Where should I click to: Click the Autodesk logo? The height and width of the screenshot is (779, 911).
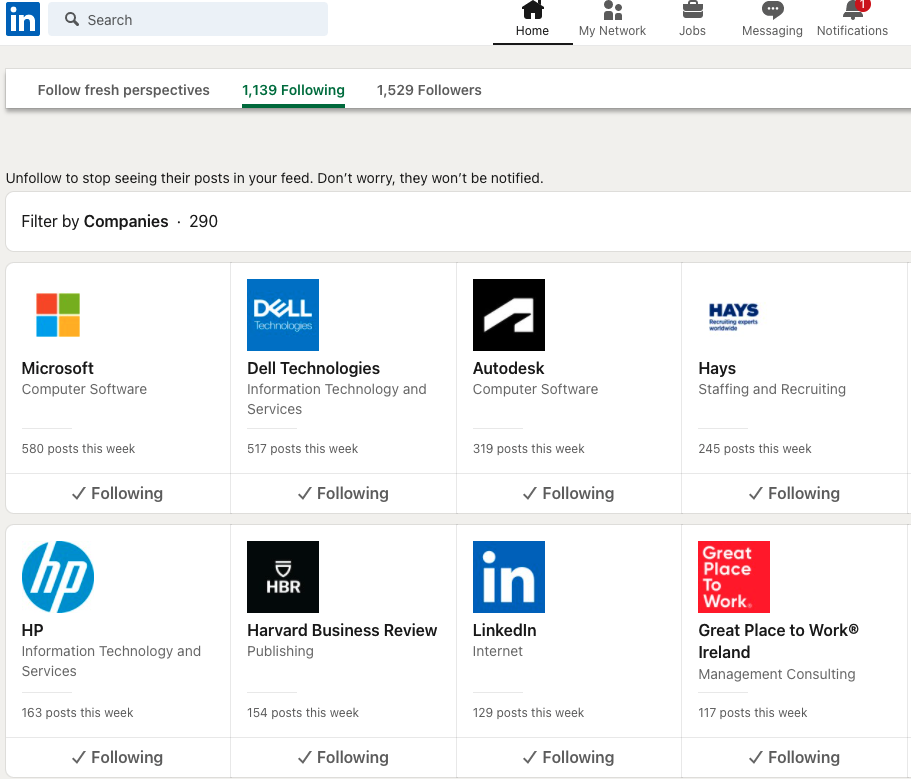(508, 314)
